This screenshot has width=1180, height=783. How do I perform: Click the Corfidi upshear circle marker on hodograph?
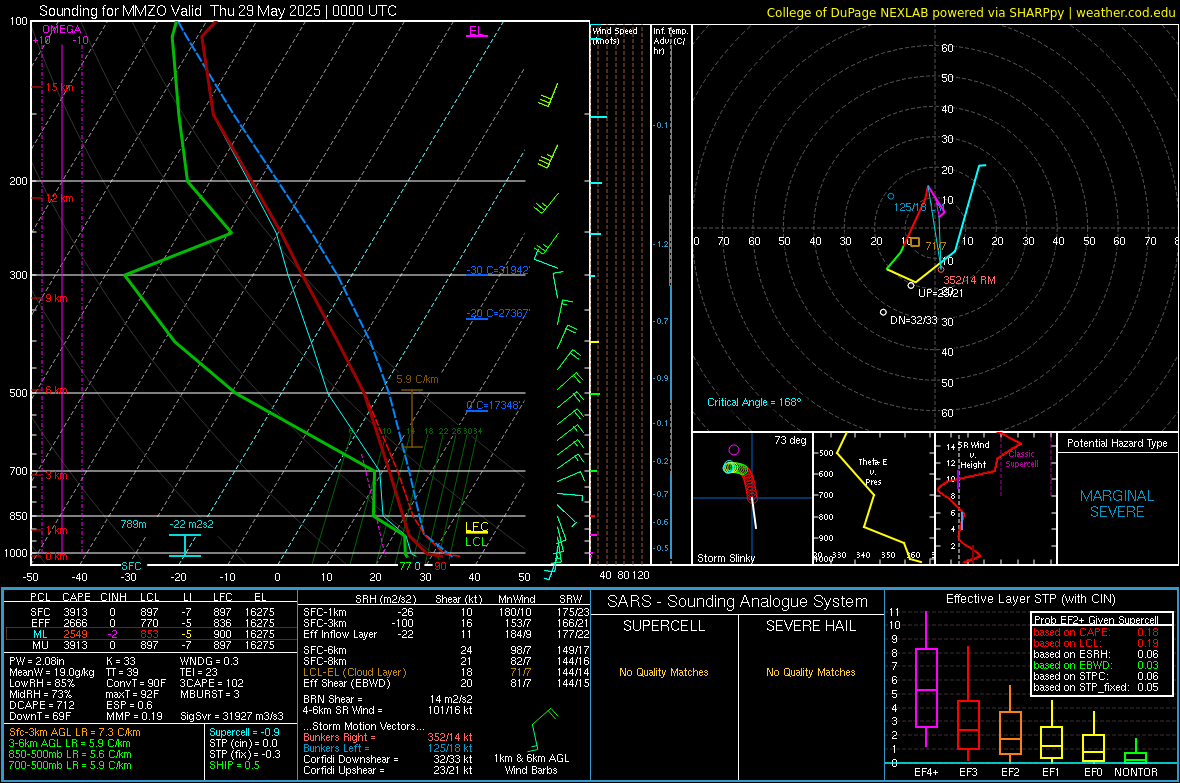coord(911,285)
